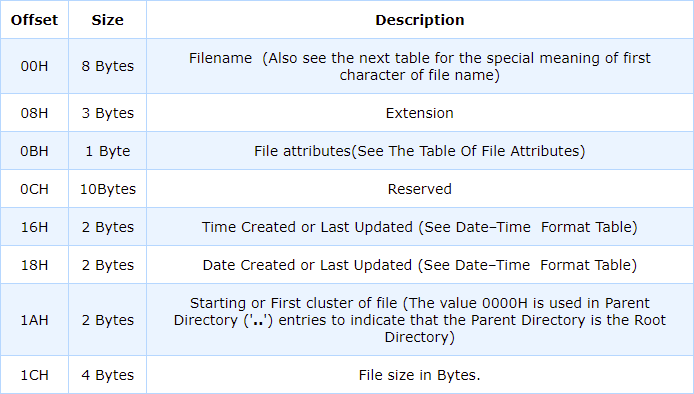The height and width of the screenshot is (394, 694).
Task: Click the File attributes description cell
Action: [x=420, y=151]
